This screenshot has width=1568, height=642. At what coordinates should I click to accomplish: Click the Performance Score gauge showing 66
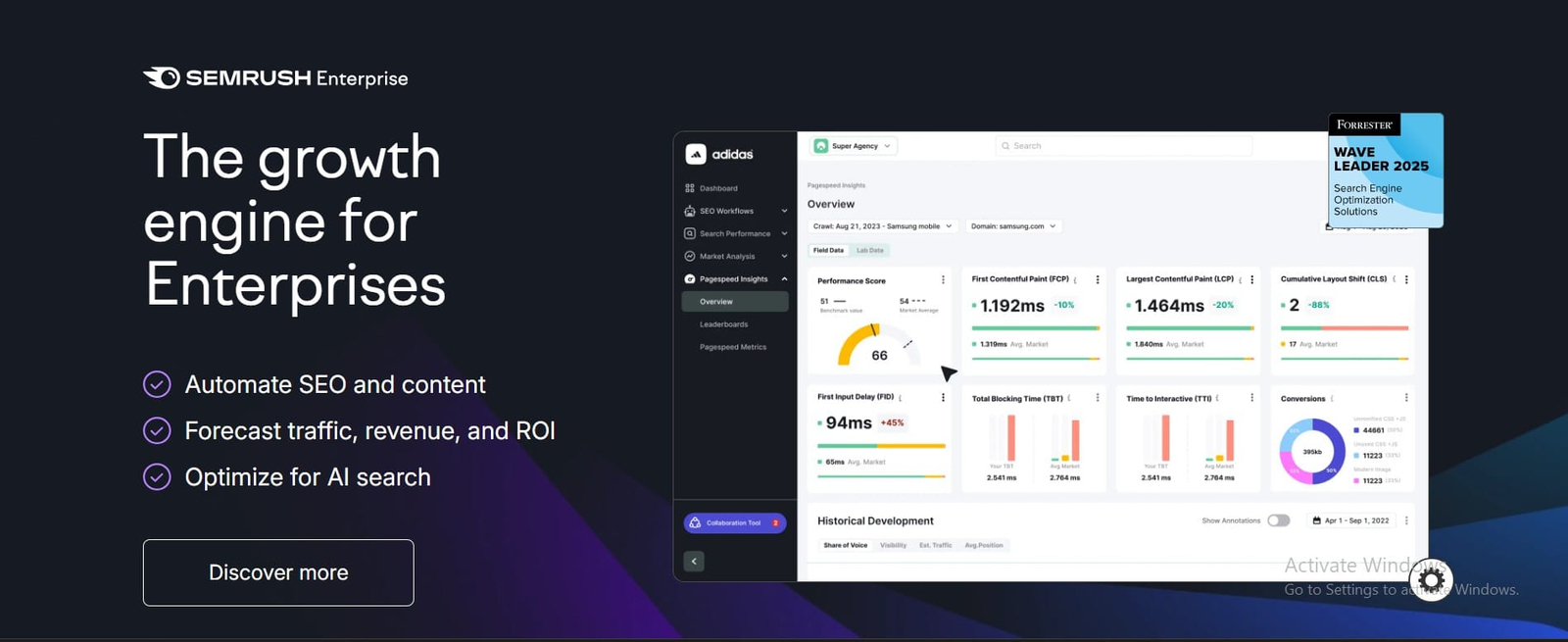pos(878,344)
